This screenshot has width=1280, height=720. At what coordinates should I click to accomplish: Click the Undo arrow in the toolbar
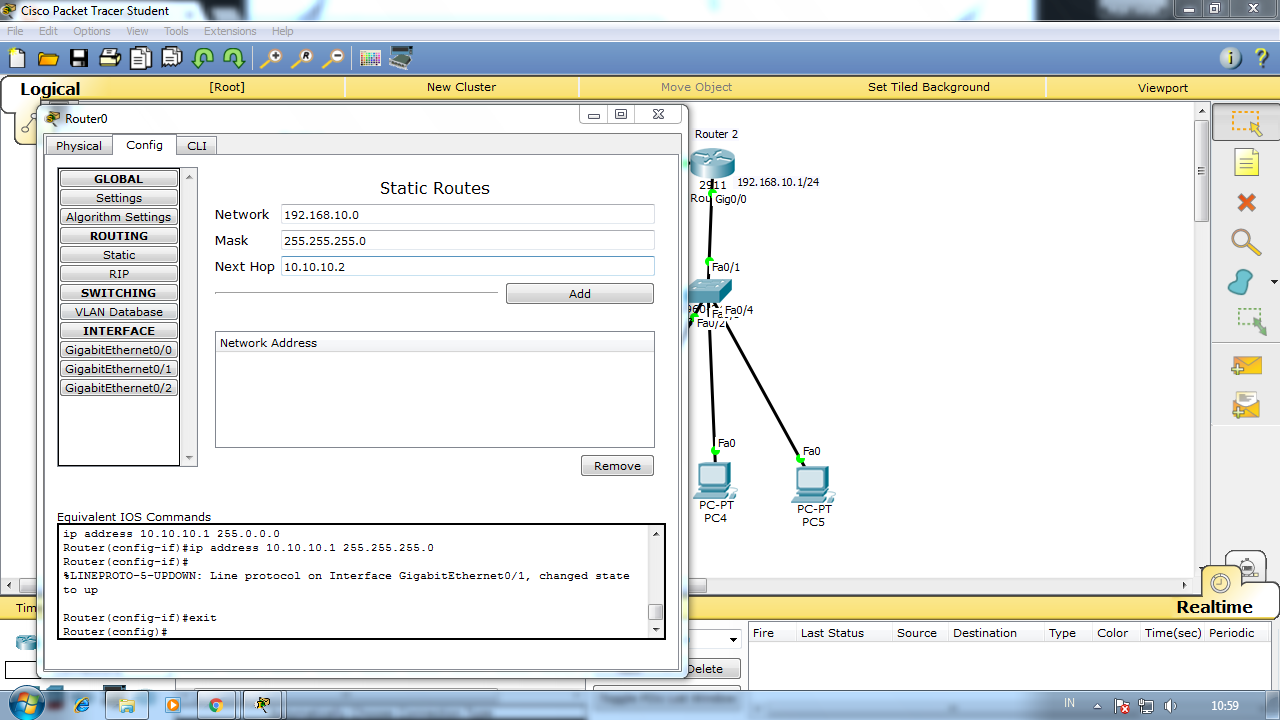tap(201, 58)
